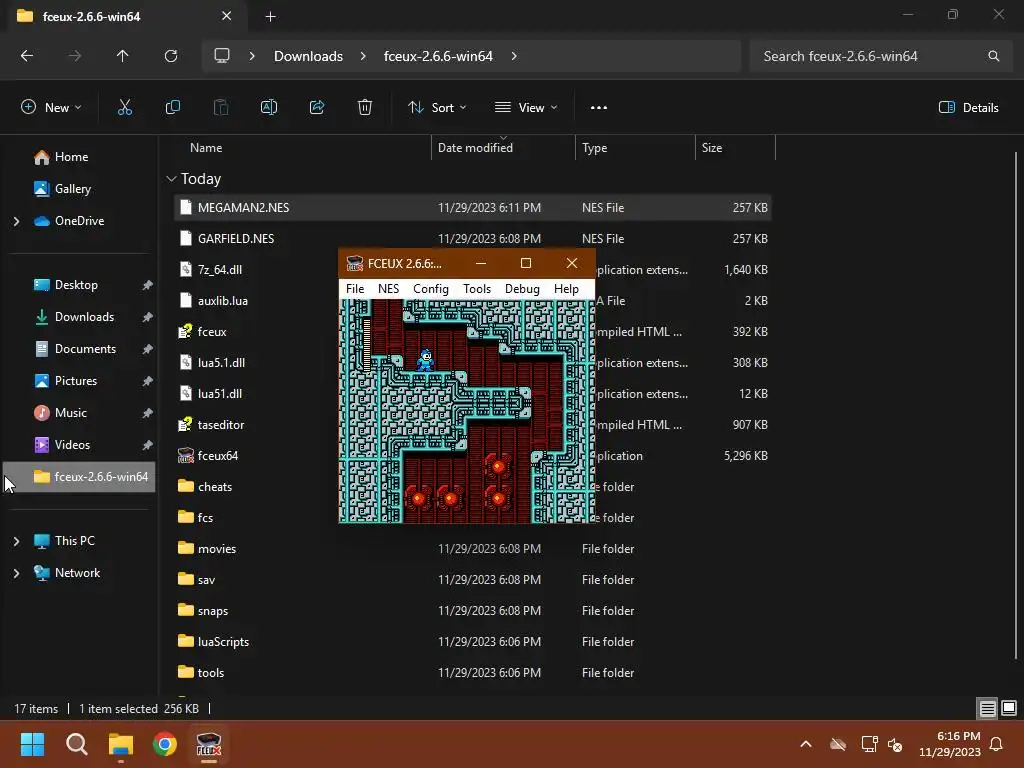The image size is (1024, 768).
Task: Click Downloads in the address bar
Action: tap(308, 56)
